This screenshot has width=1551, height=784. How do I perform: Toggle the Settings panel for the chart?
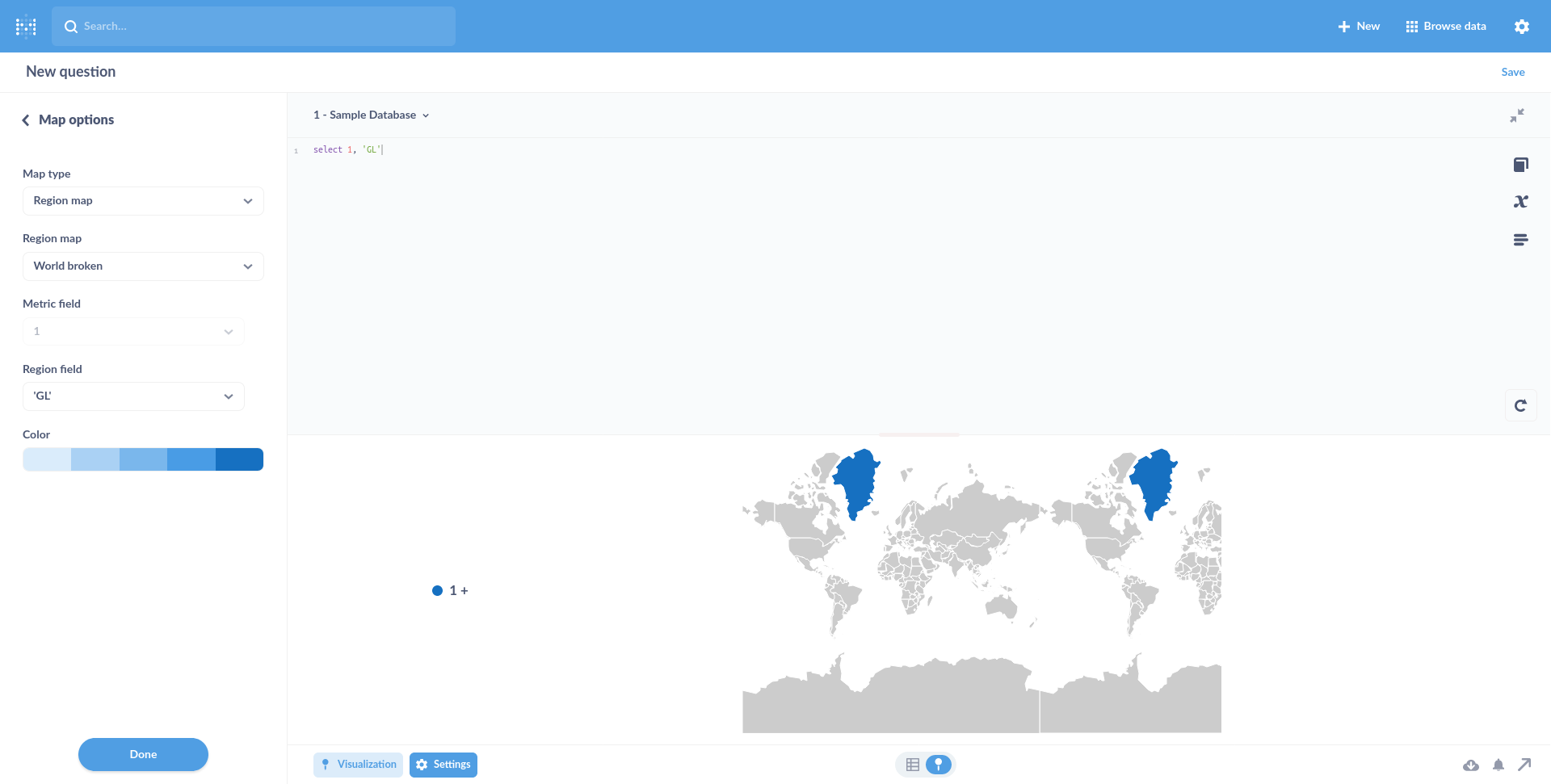click(443, 764)
